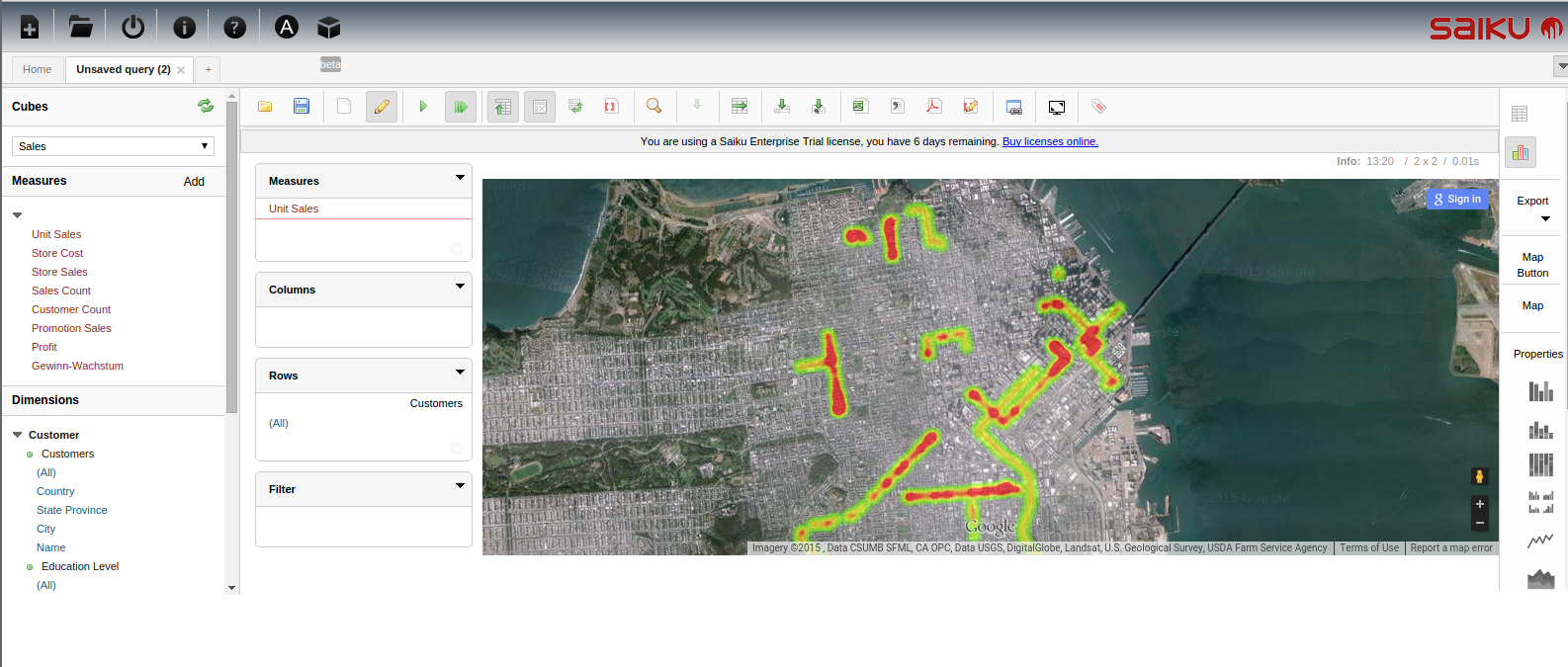Open the tab list dropdown at the far right

[x=1561, y=66]
